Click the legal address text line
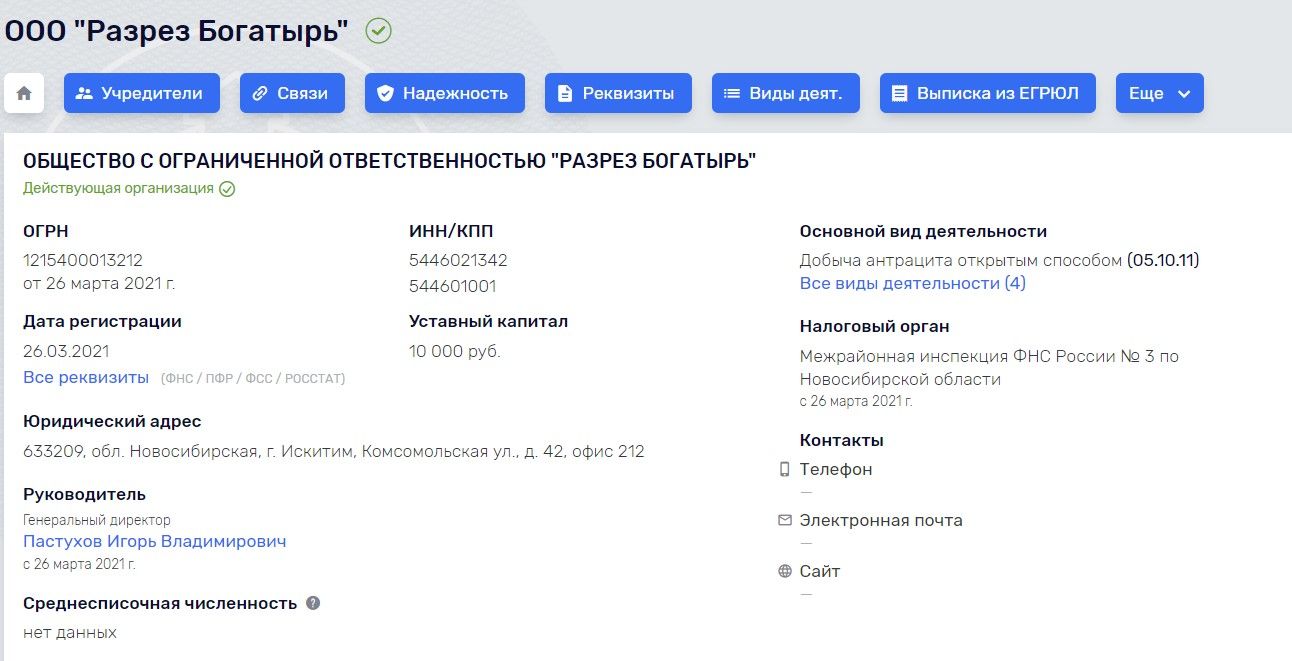1292x661 pixels. (x=334, y=451)
